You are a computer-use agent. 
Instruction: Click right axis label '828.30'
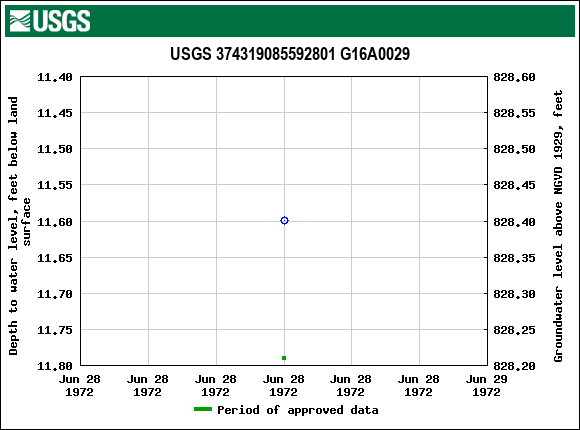pyautogui.click(x=514, y=294)
